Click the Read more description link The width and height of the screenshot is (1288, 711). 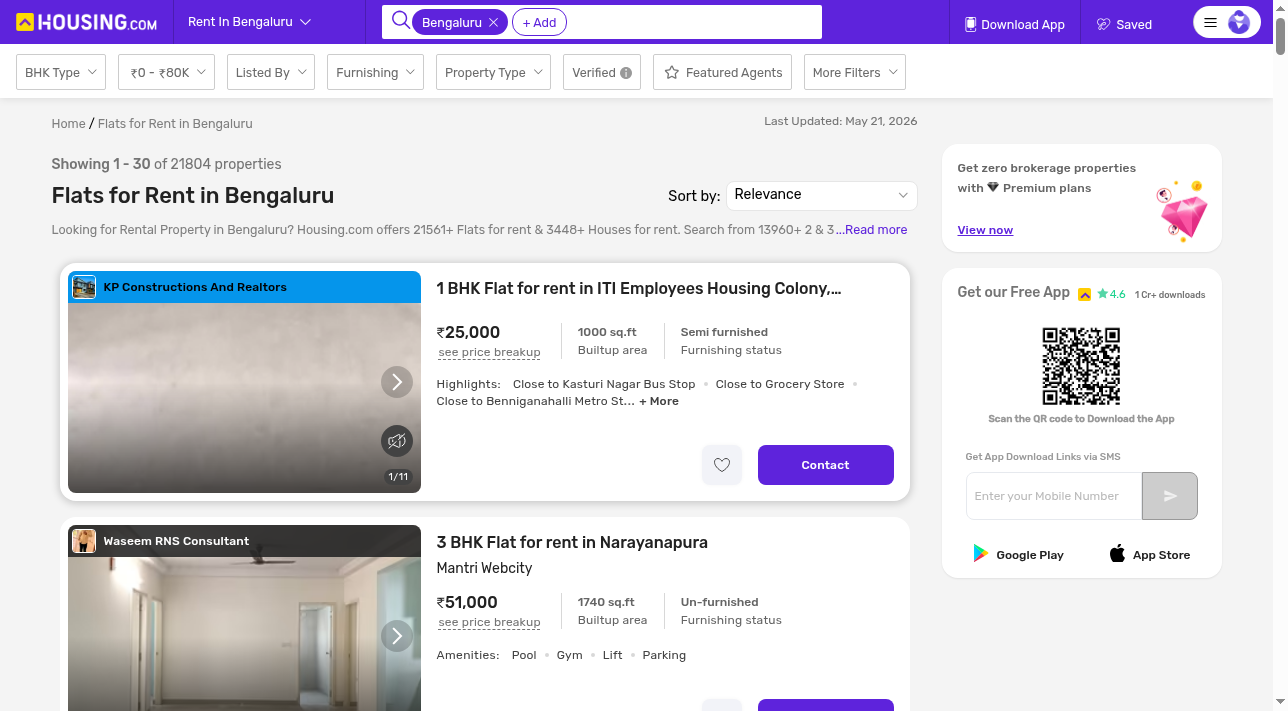click(x=876, y=230)
